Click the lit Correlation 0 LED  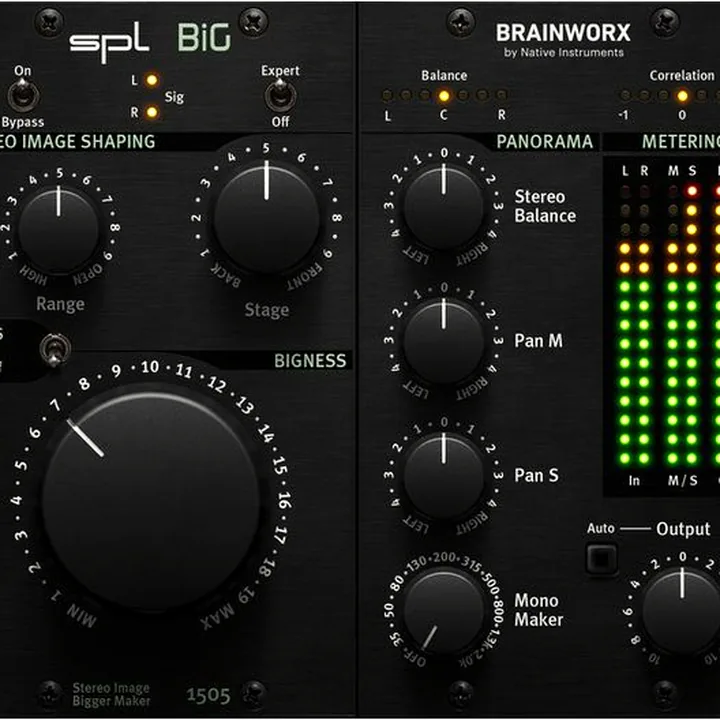pos(682,96)
